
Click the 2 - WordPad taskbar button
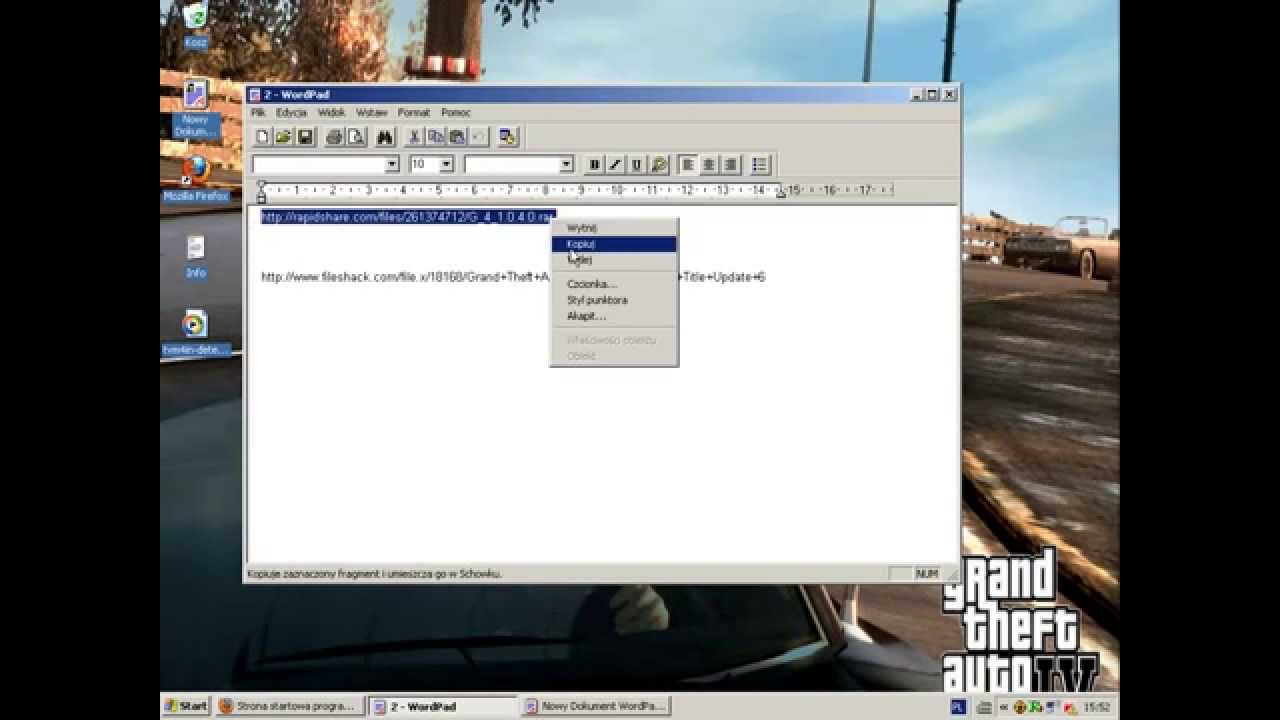[x=442, y=706]
